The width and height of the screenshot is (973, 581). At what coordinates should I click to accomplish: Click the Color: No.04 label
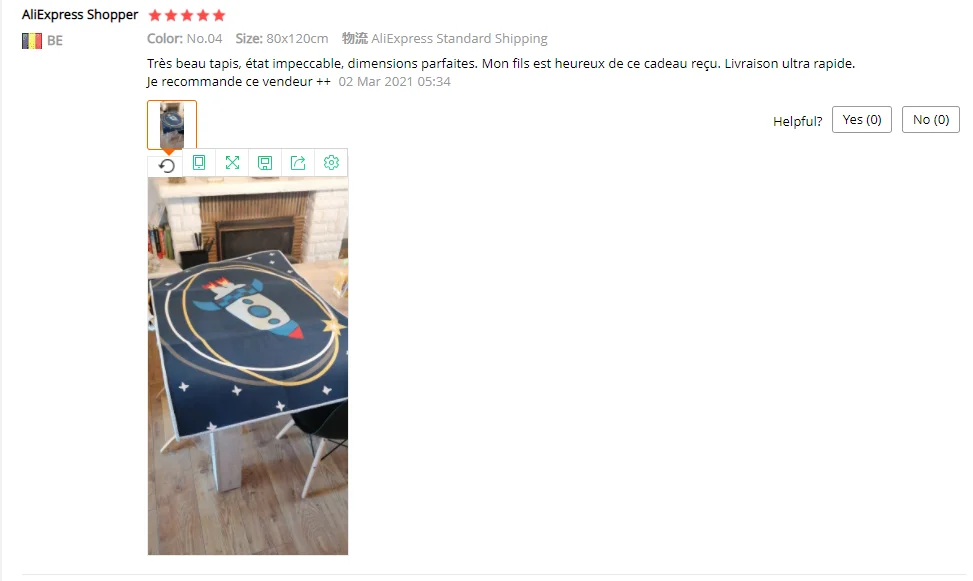pos(184,38)
